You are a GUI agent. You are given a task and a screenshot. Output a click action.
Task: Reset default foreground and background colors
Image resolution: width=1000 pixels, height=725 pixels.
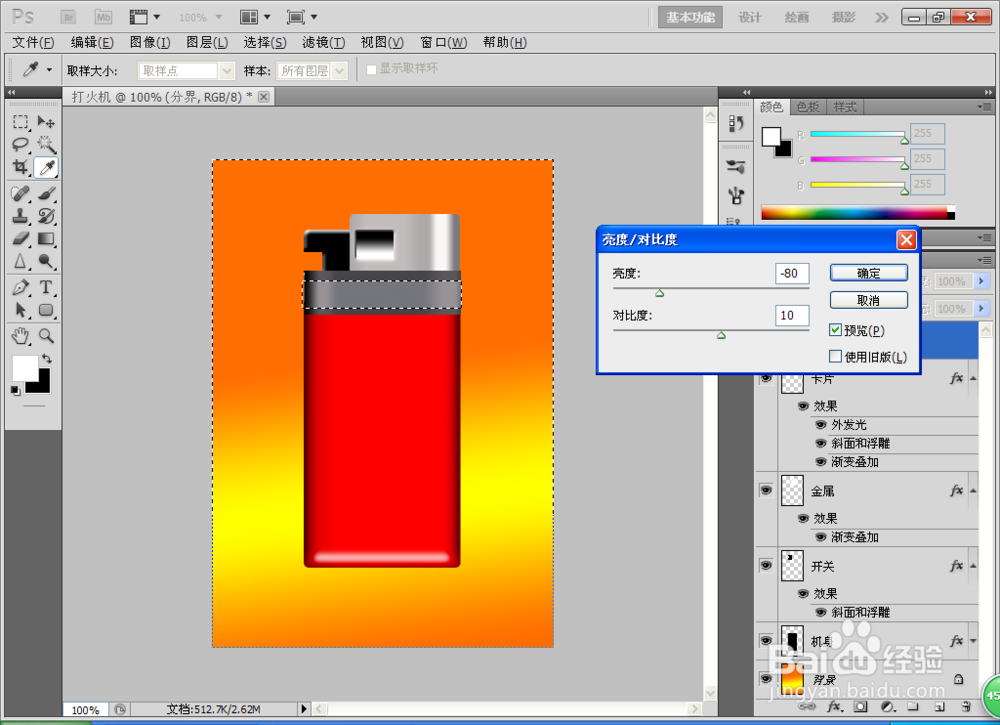point(15,390)
